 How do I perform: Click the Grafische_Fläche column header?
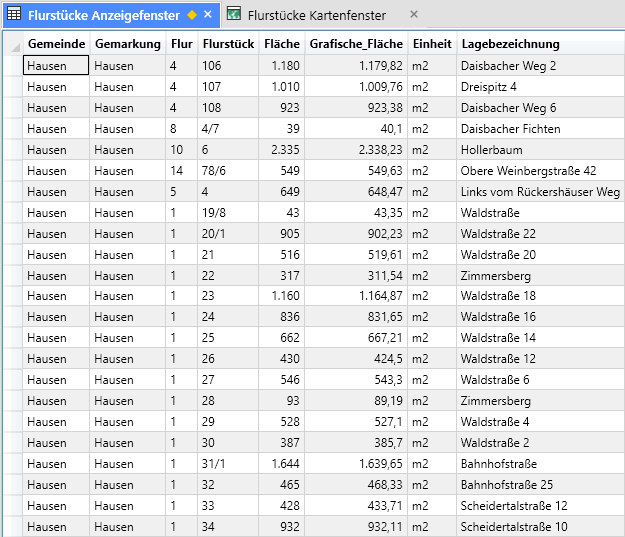point(355,44)
